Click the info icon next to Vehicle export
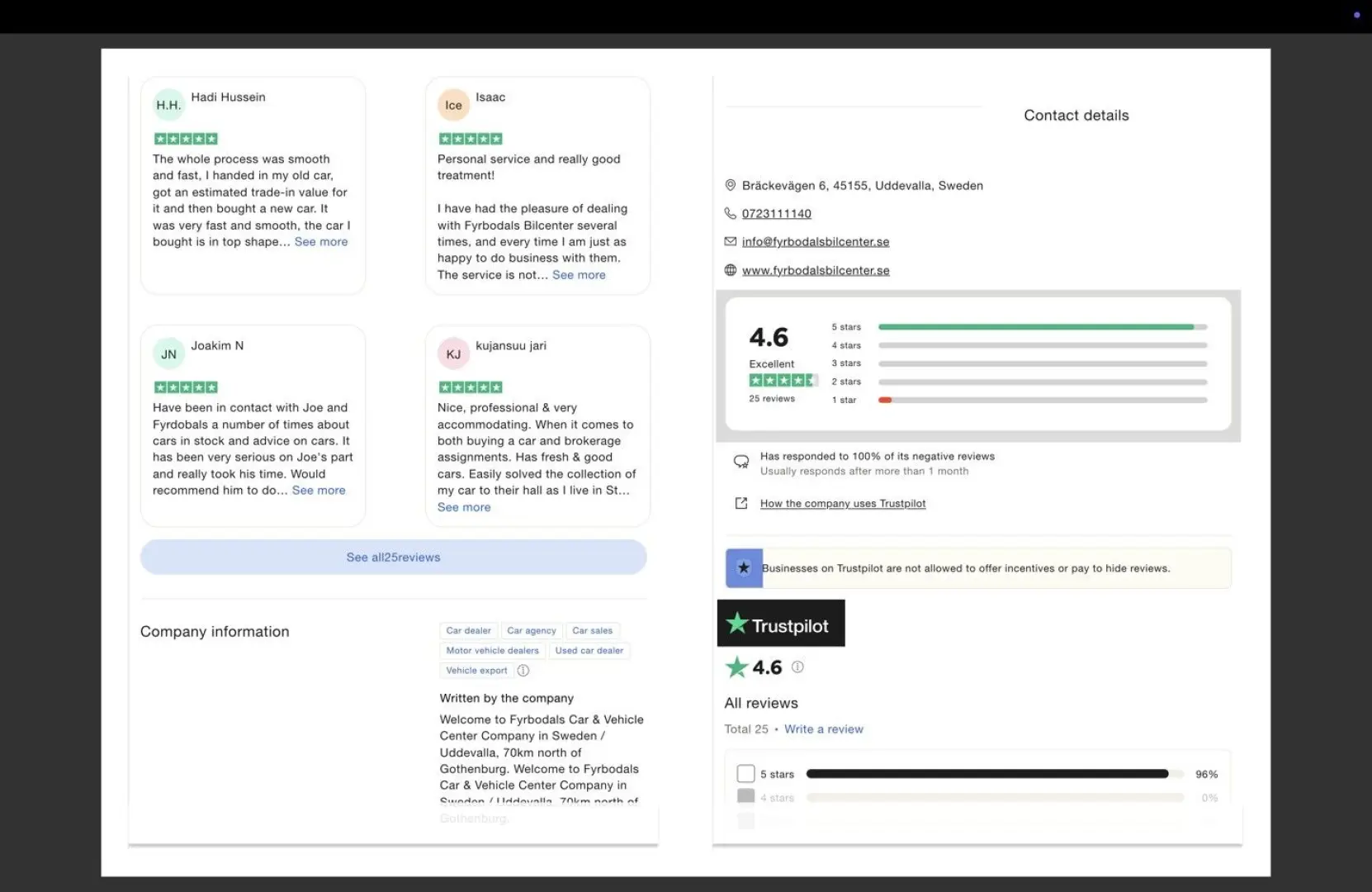 point(523,671)
